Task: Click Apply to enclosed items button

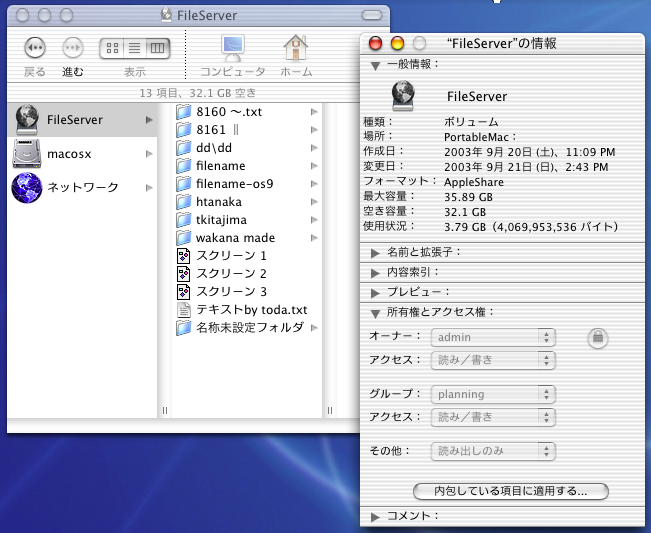Action: coord(510,491)
